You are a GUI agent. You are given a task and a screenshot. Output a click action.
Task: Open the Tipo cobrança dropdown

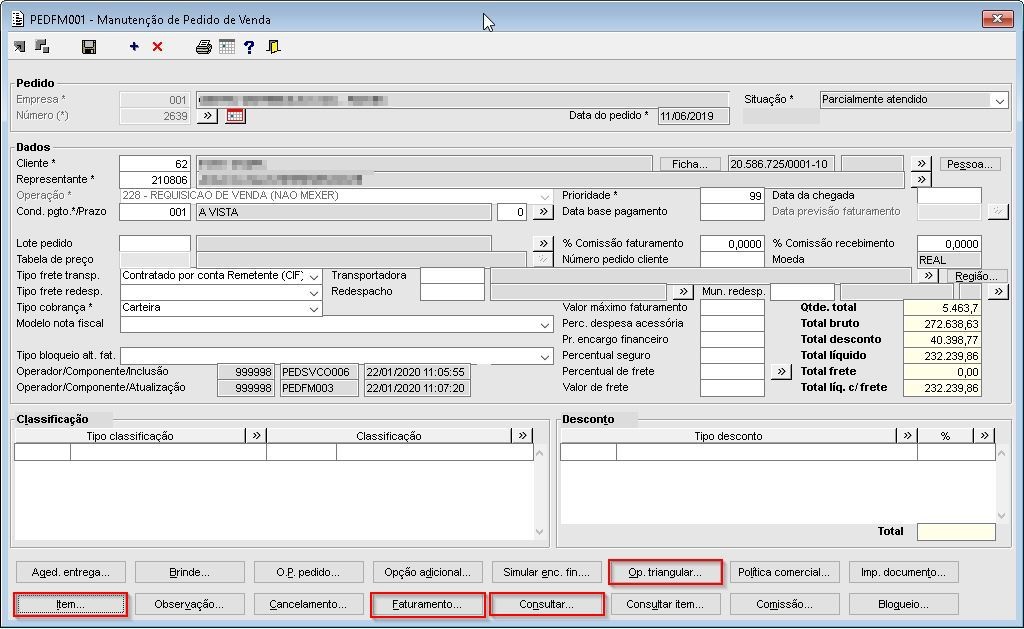click(x=314, y=308)
